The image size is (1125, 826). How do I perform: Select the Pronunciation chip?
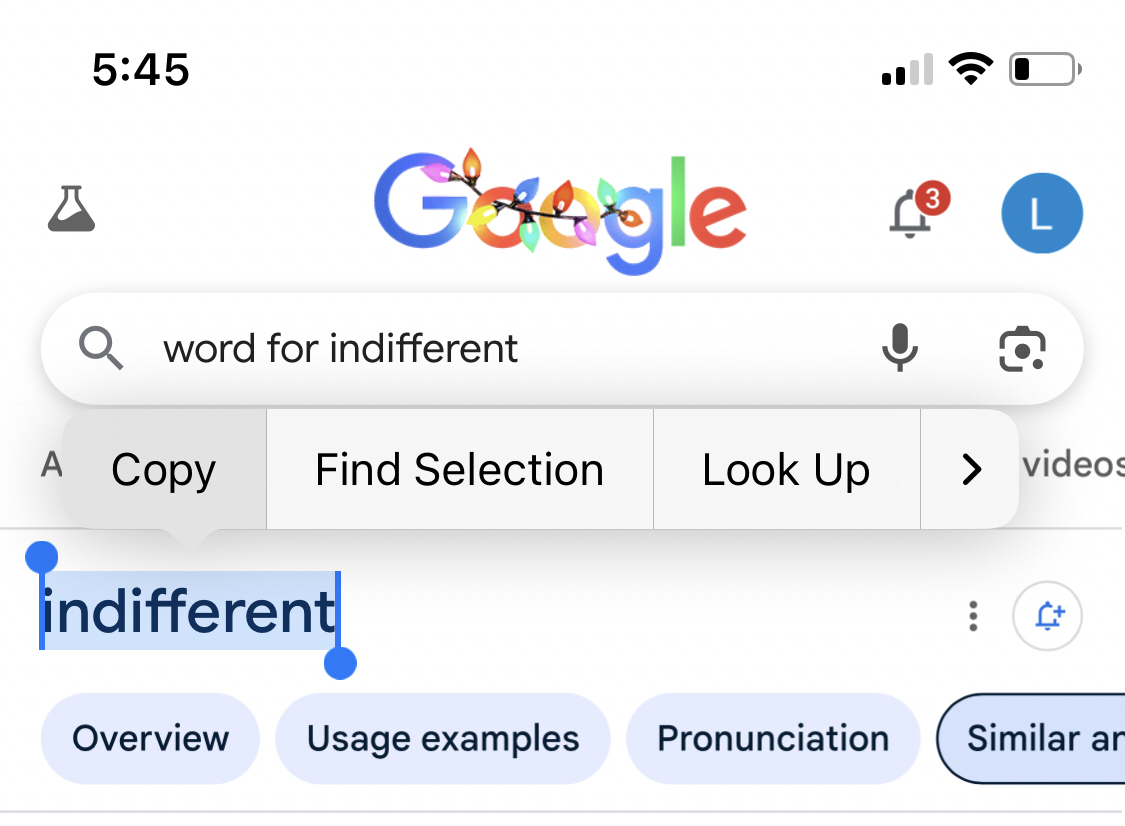pyautogui.click(x=772, y=739)
